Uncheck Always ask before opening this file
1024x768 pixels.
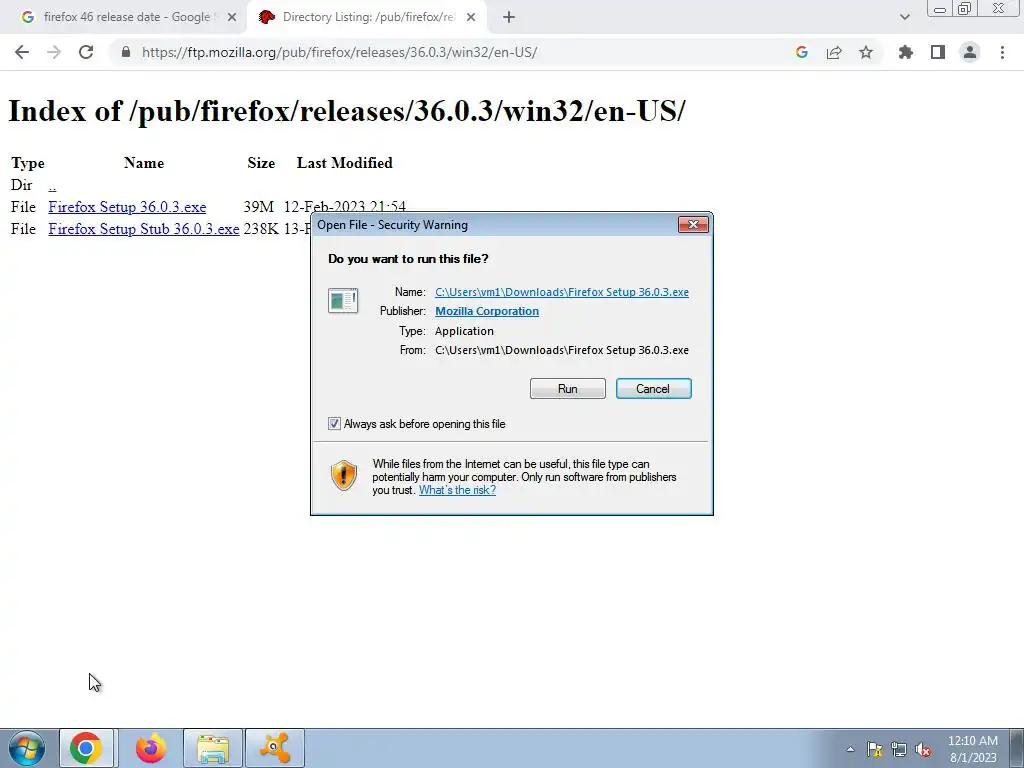pos(334,424)
